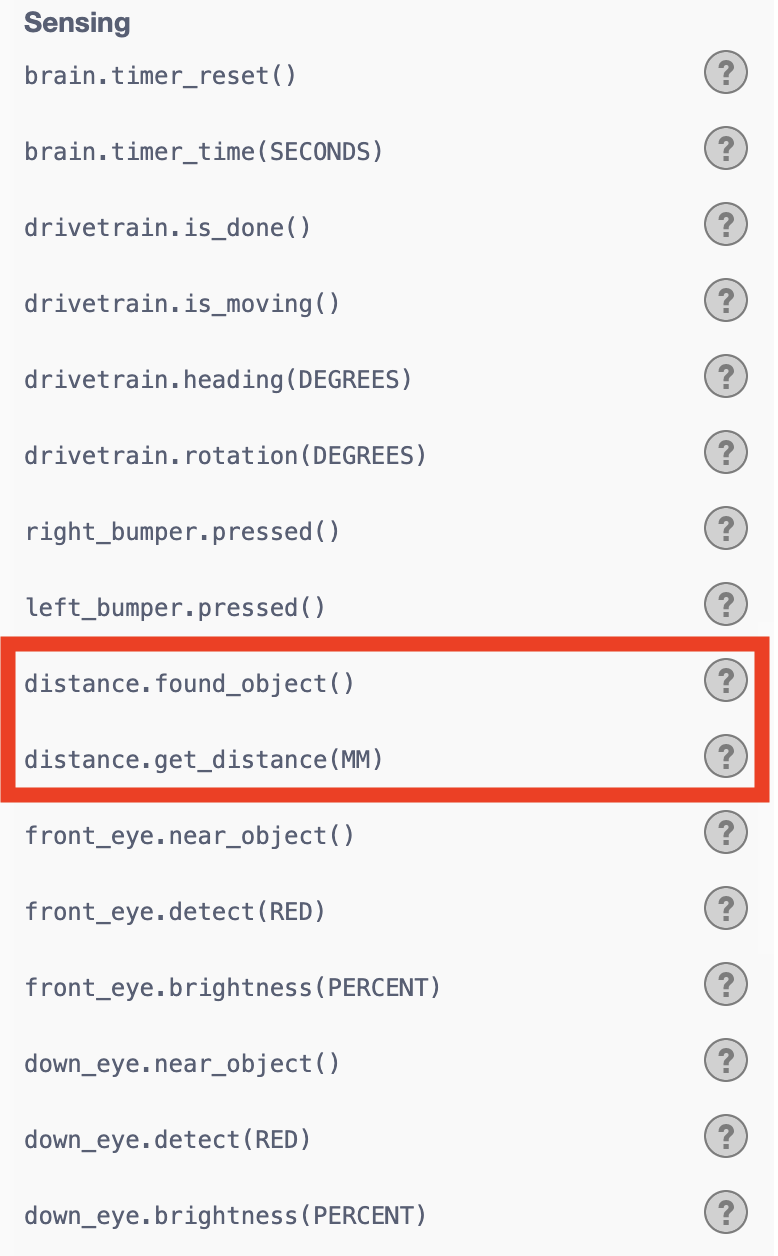
Task: Click the drivetrain.heading(DEGREES) command
Action: click(x=218, y=379)
